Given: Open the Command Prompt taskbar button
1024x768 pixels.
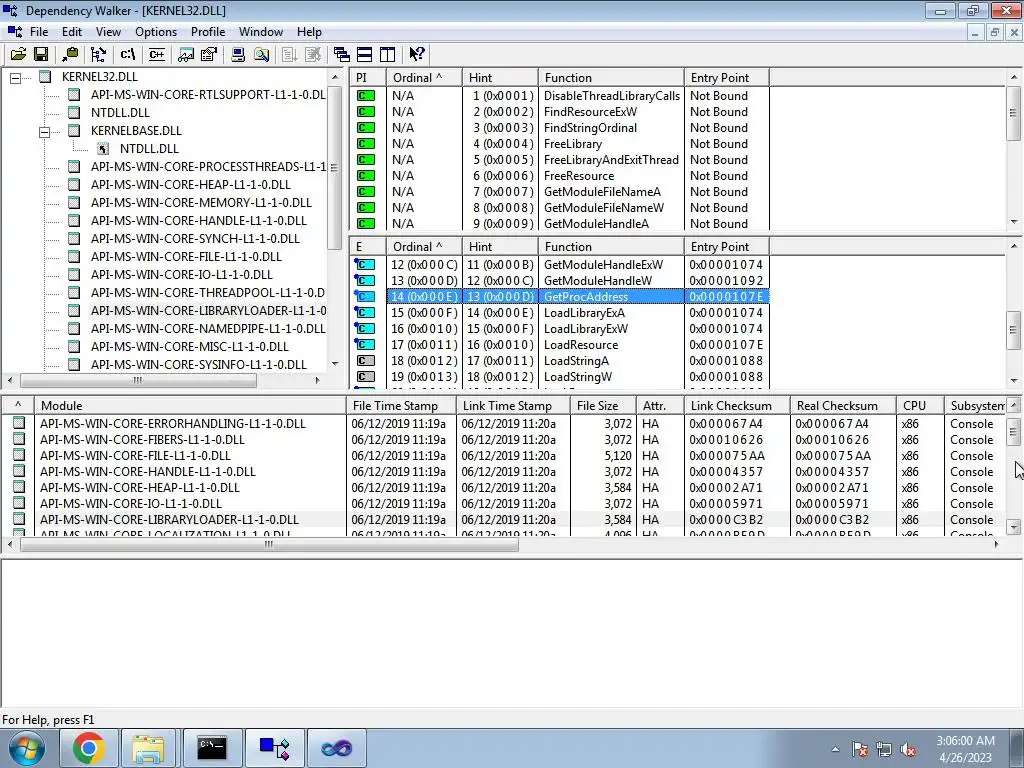Looking at the screenshot, I should [x=212, y=748].
